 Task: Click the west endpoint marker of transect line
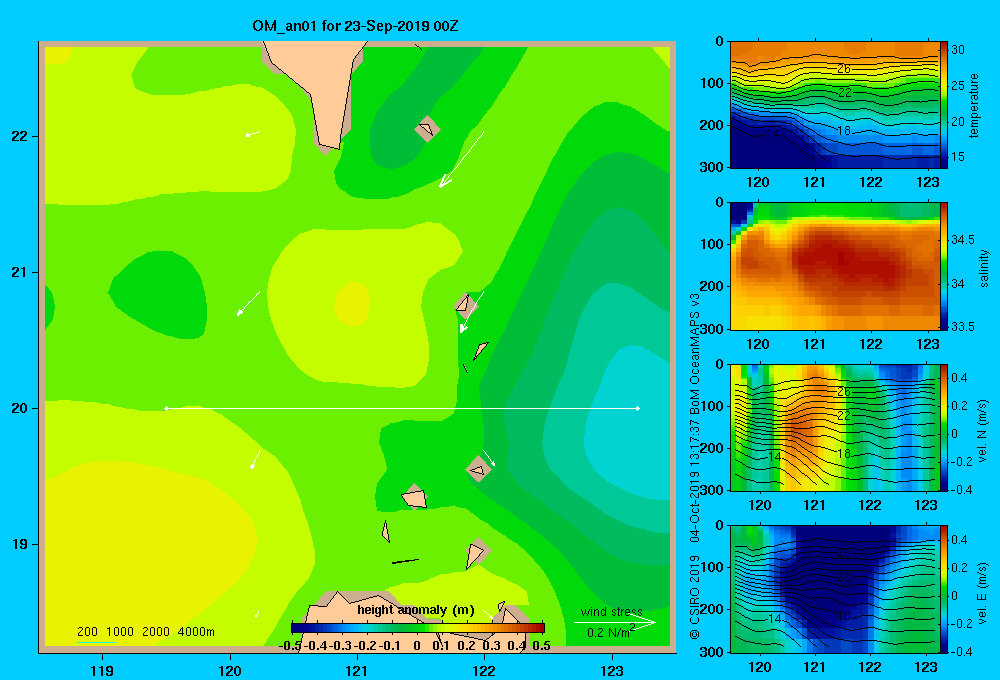tap(166, 408)
